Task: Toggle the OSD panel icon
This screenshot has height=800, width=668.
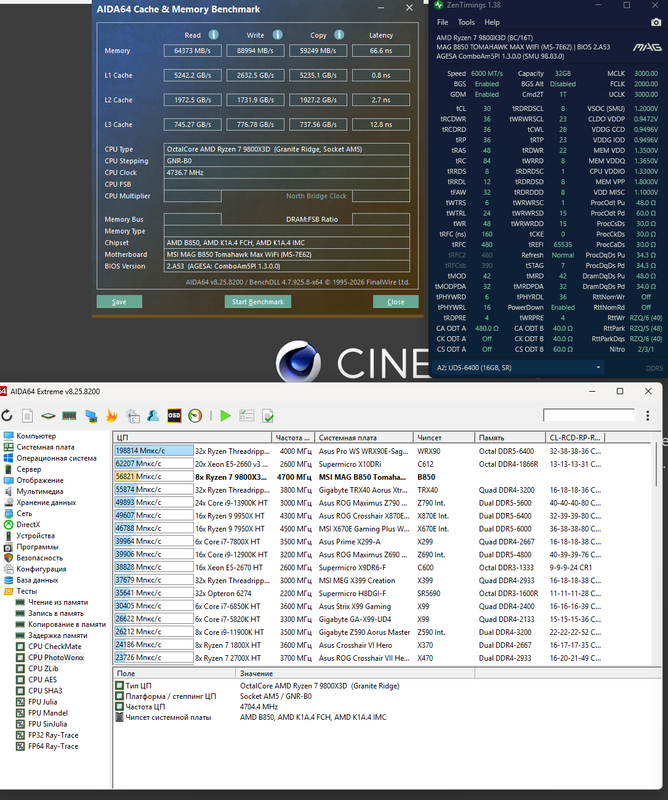Action: (174, 416)
